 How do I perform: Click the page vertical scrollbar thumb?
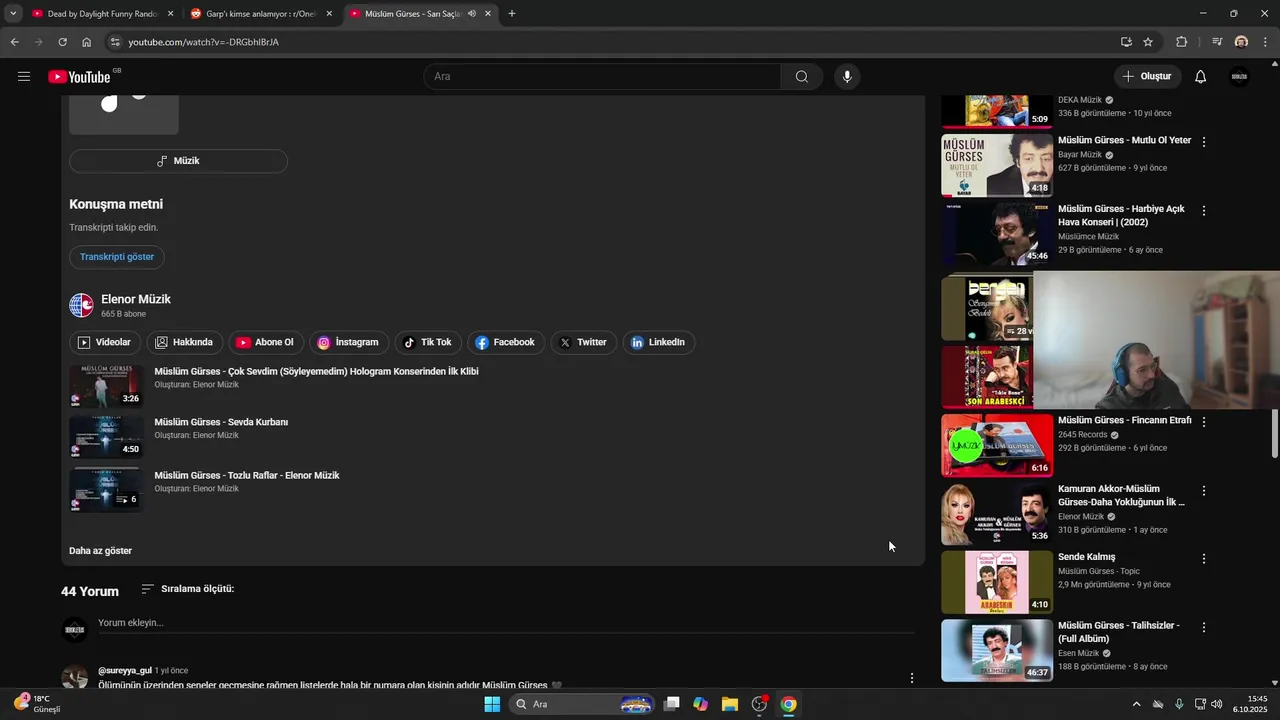click(x=1274, y=433)
